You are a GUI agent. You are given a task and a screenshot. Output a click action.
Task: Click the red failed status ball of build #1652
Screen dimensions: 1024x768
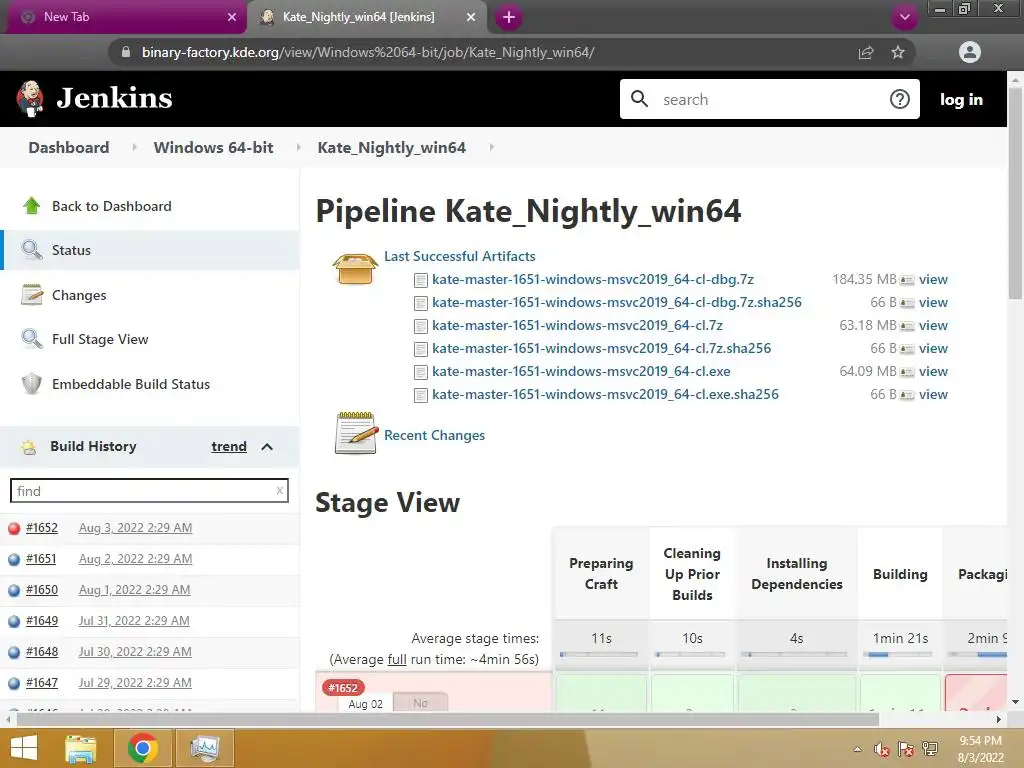[14, 528]
